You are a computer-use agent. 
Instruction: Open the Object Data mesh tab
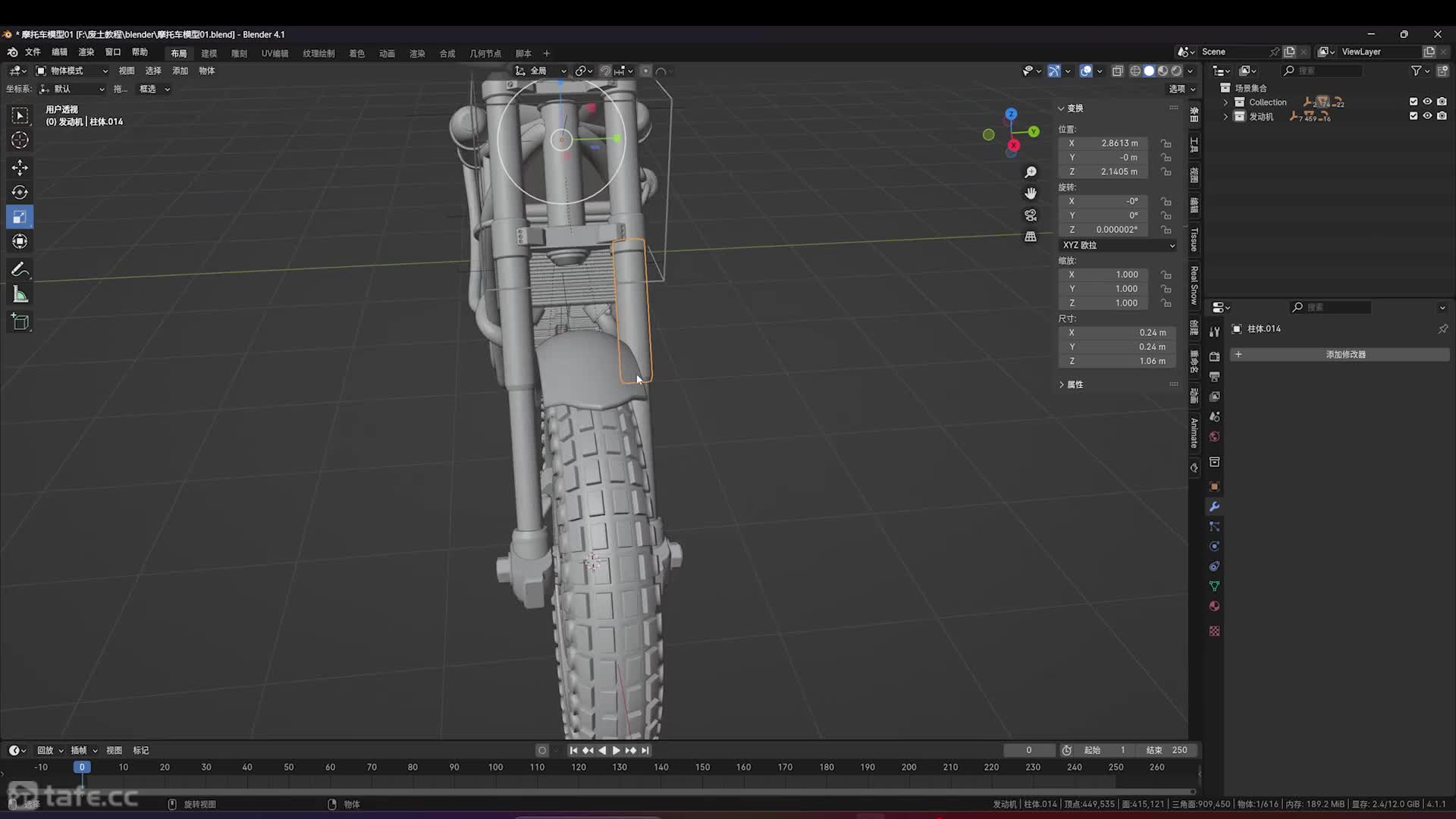click(1214, 586)
